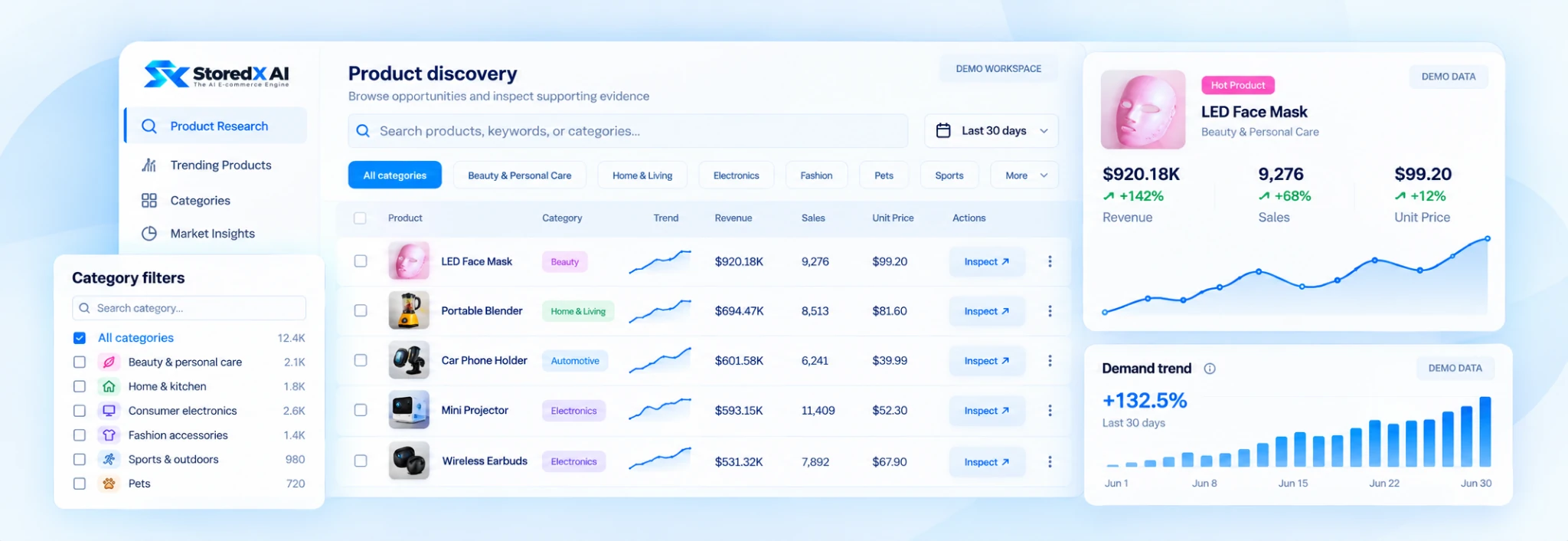Check the Car Phone Holder row checkbox

tap(361, 360)
